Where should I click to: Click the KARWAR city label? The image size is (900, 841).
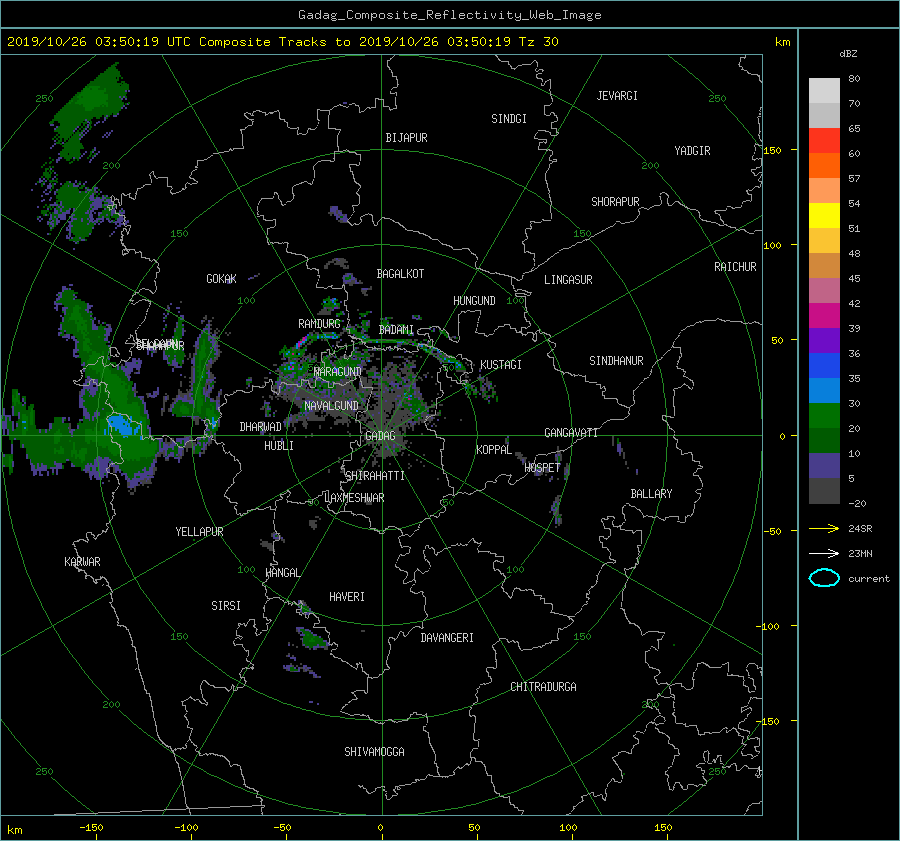tap(82, 562)
